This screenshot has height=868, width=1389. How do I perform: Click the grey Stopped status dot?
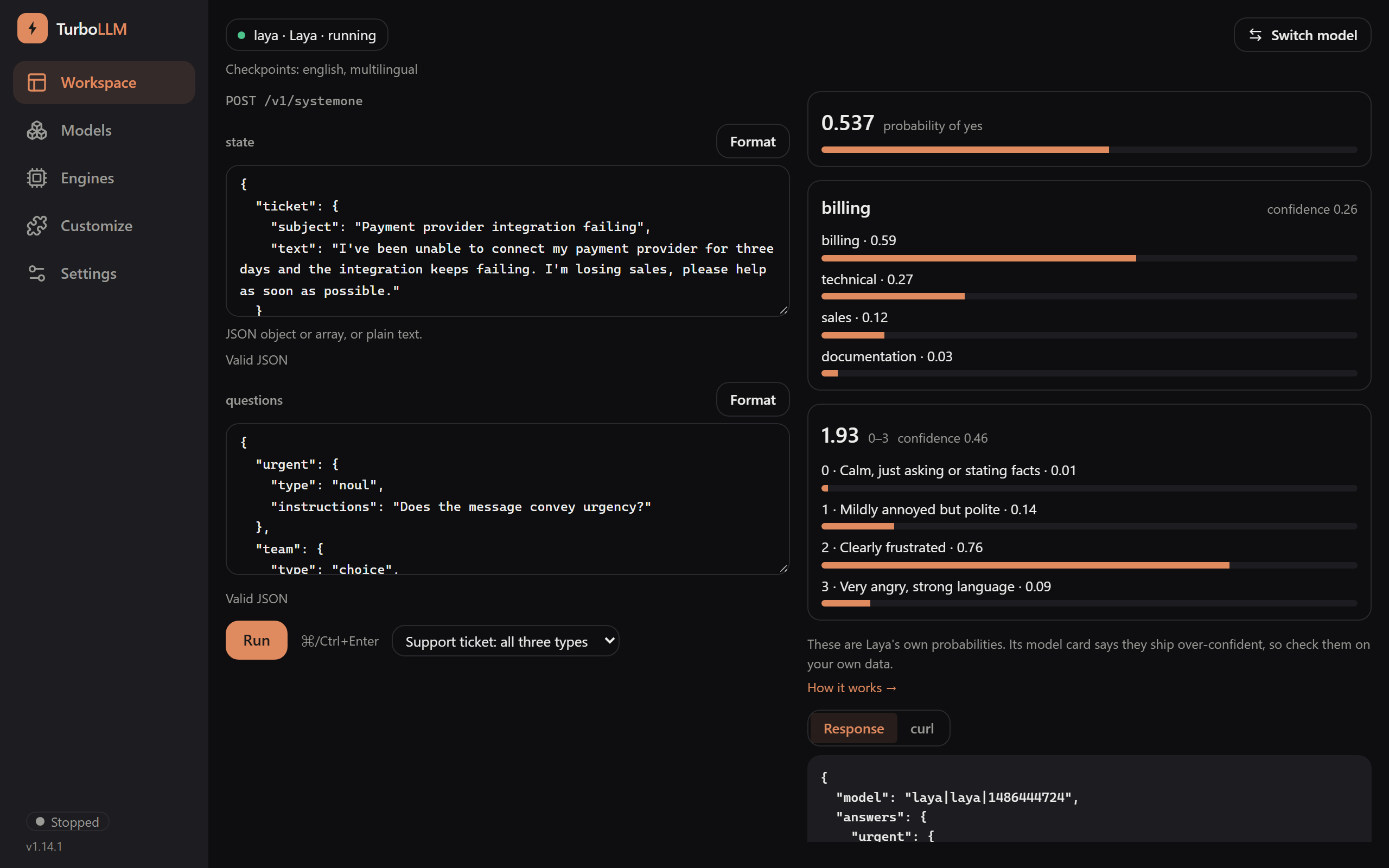pos(40,821)
